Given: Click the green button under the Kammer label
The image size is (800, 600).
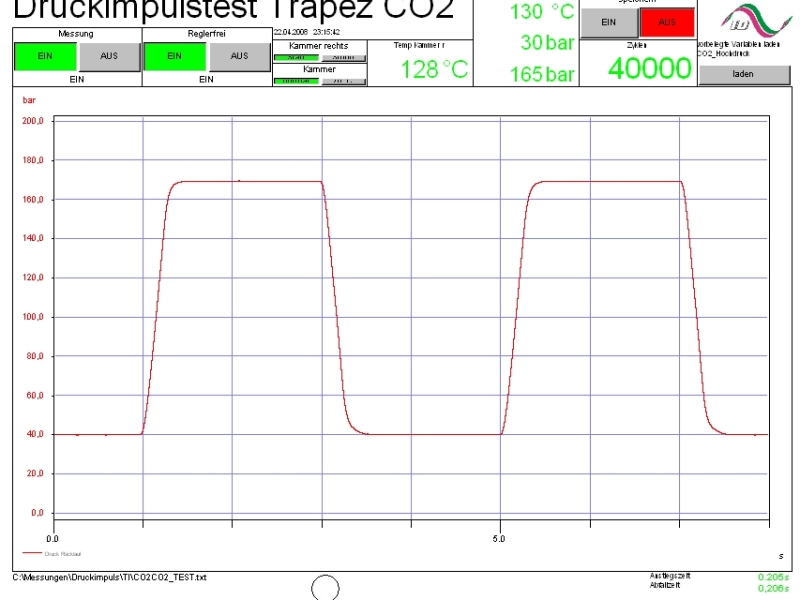Looking at the screenshot, I should pos(296,81).
